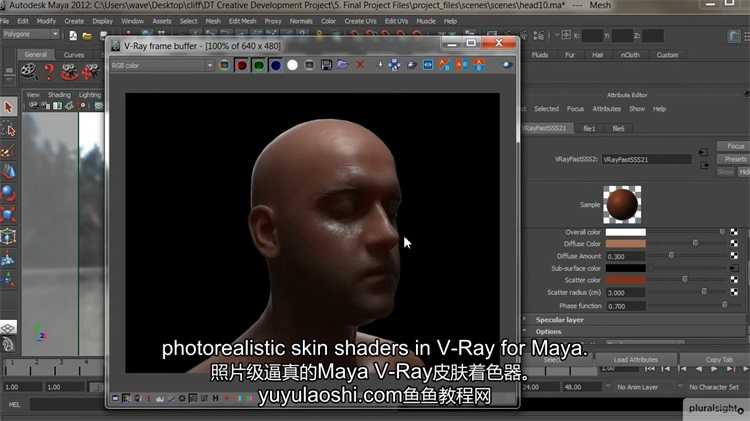This screenshot has height=421, width=750.
Task: Clear the image with red X icon
Action: tap(360, 65)
